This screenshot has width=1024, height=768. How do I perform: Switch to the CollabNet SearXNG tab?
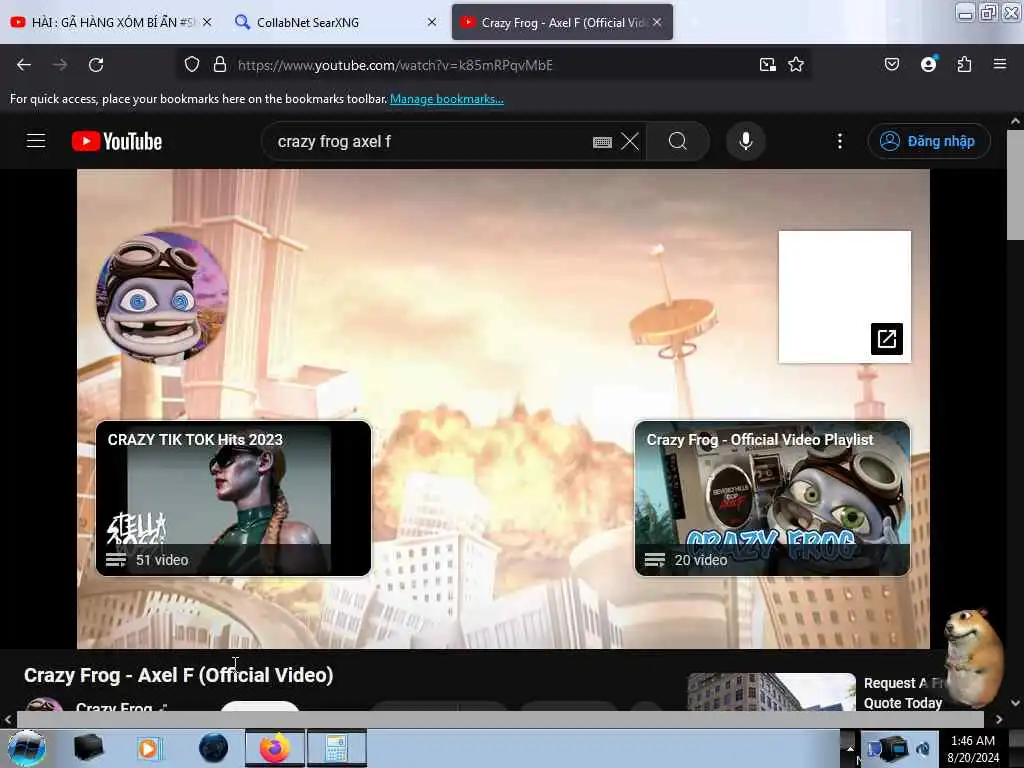click(x=327, y=22)
